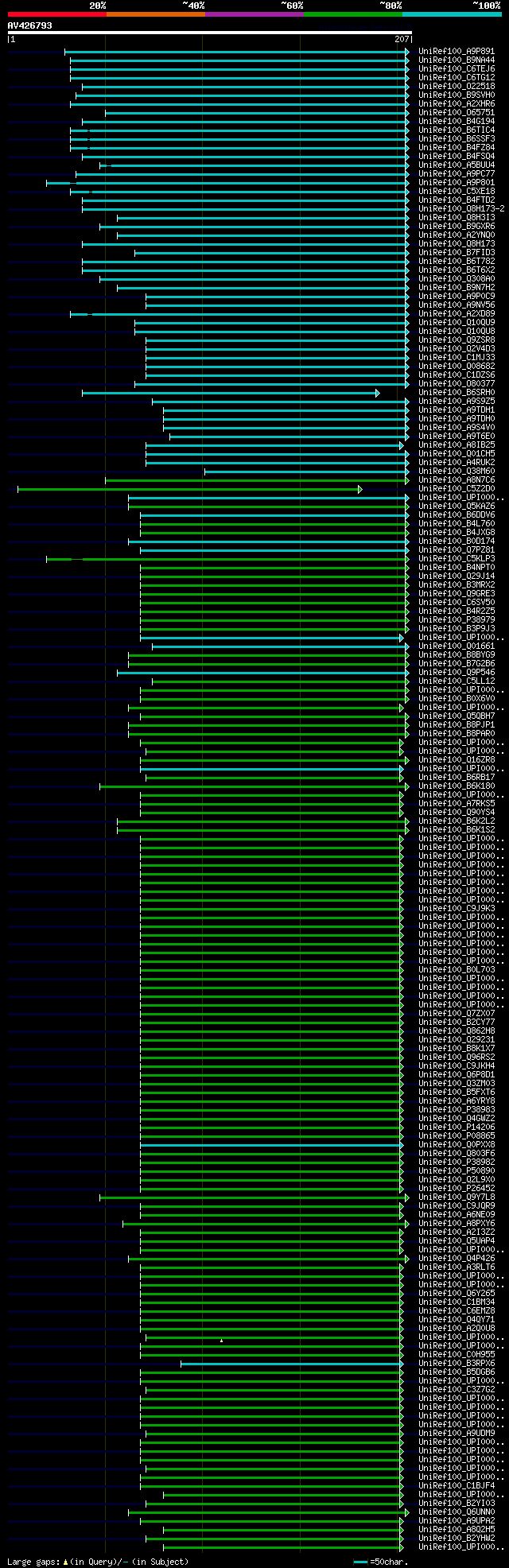The image size is (509, 1568).
Task: Select label UniRef100_A8PXY6
Action: (457, 1224)
